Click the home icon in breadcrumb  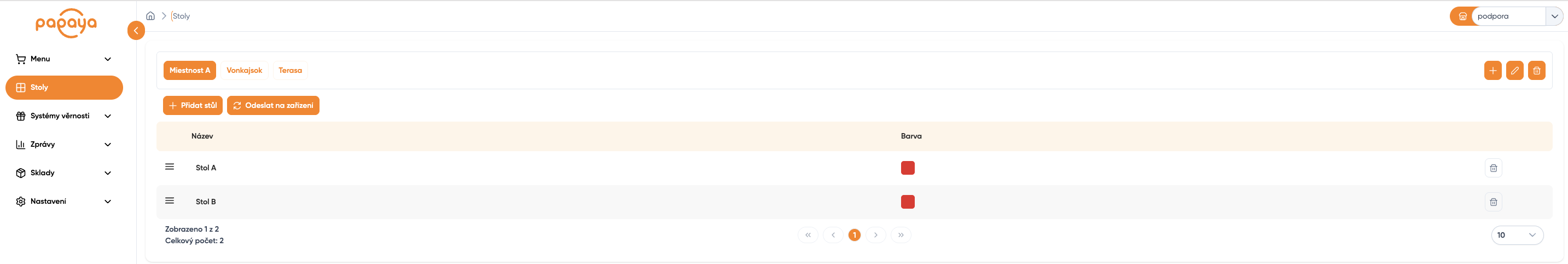[x=150, y=16]
